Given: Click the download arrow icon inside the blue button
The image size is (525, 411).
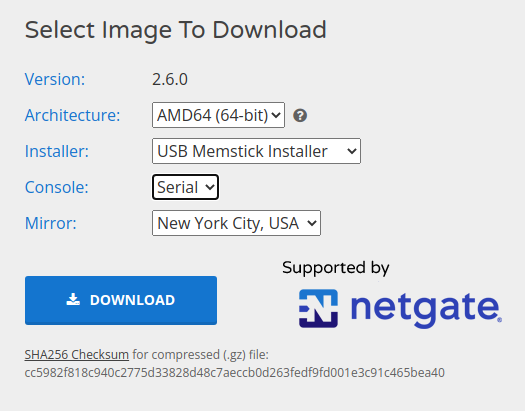Looking at the screenshot, I should pos(73,300).
